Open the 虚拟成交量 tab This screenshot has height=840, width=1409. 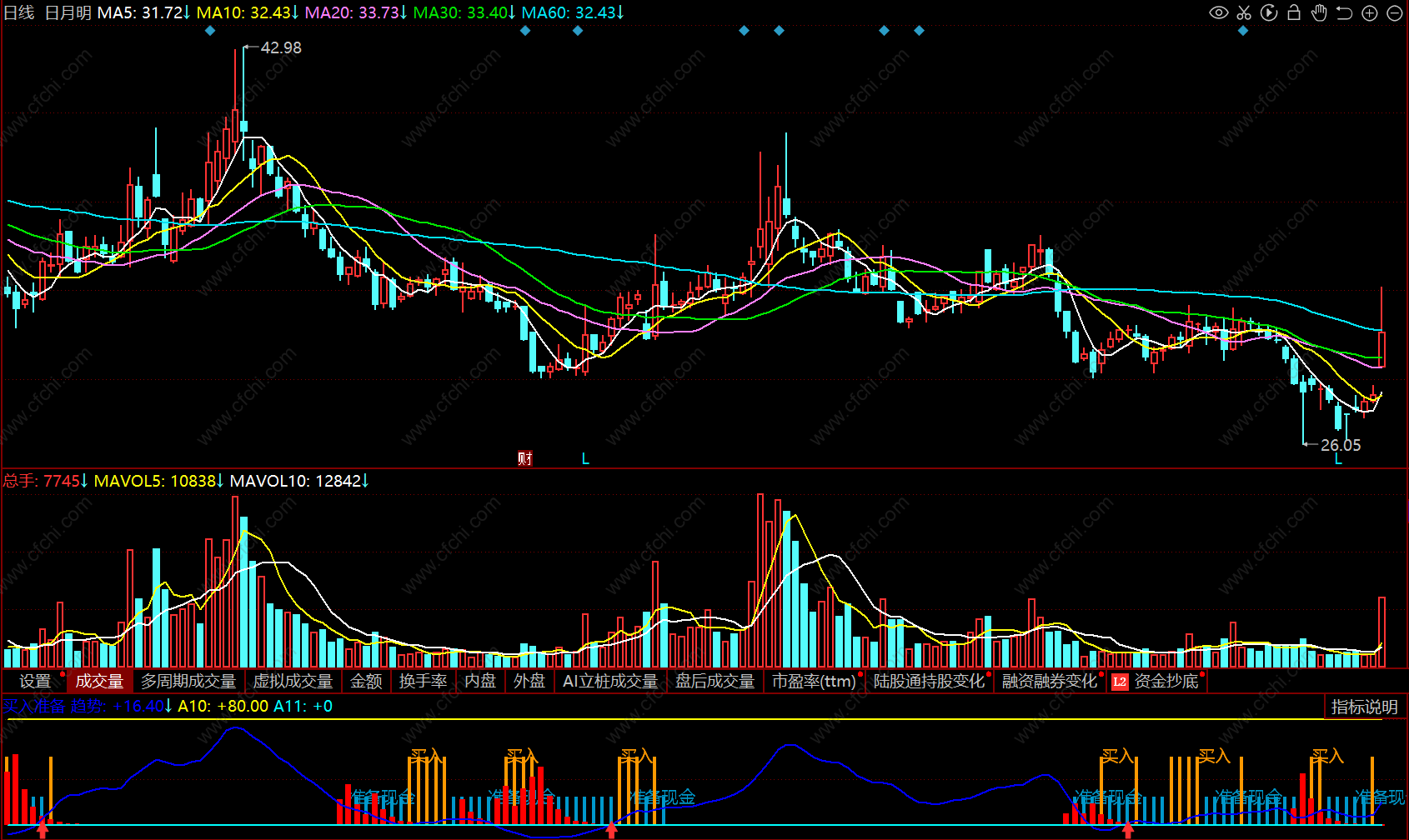click(x=293, y=682)
